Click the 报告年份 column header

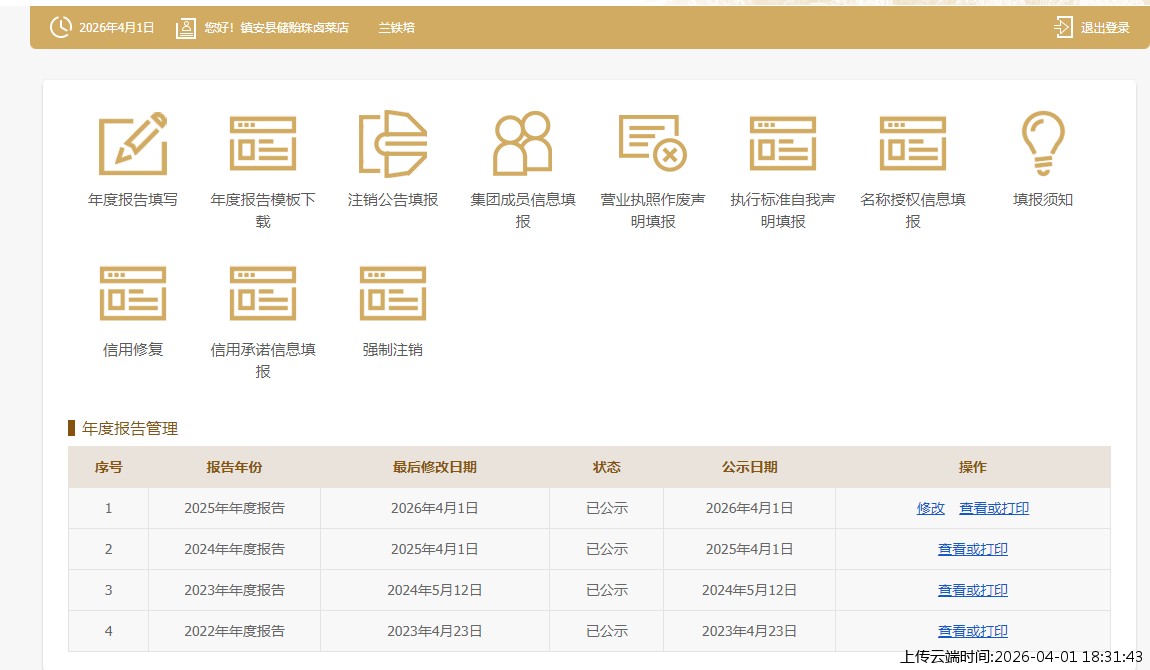[234, 467]
